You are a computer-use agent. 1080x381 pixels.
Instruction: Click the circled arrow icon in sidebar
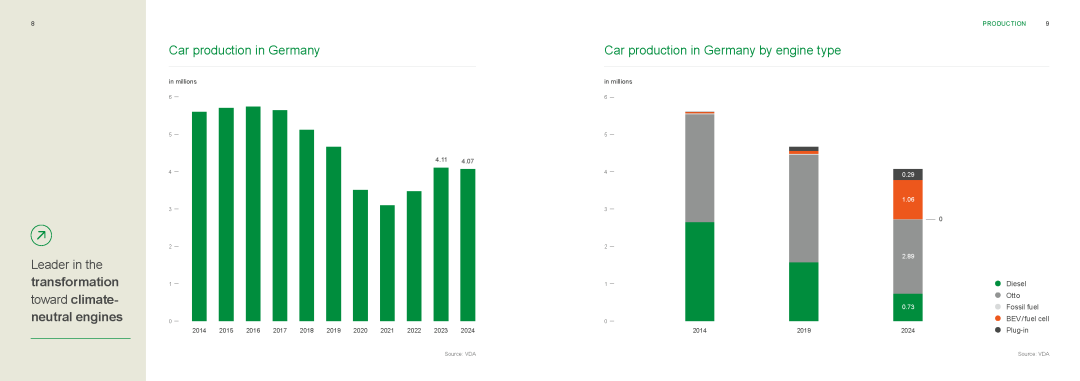pyautogui.click(x=41, y=235)
